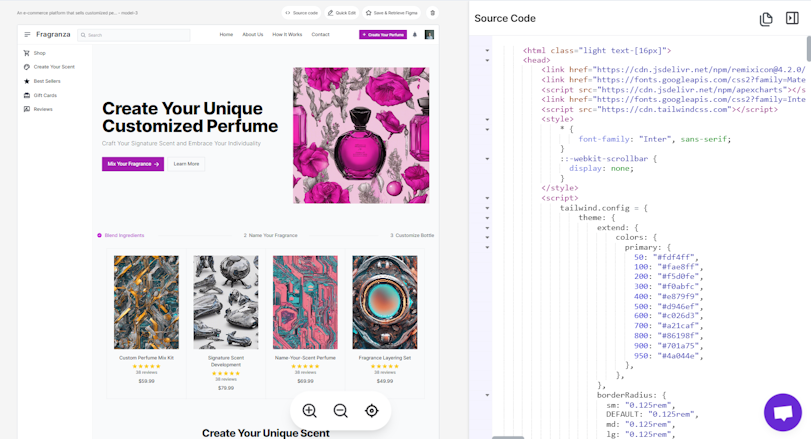Click the Source Code panel vertical scrollbar
Image resolution: width=811 pixels, height=439 pixels.
[808, 49]
